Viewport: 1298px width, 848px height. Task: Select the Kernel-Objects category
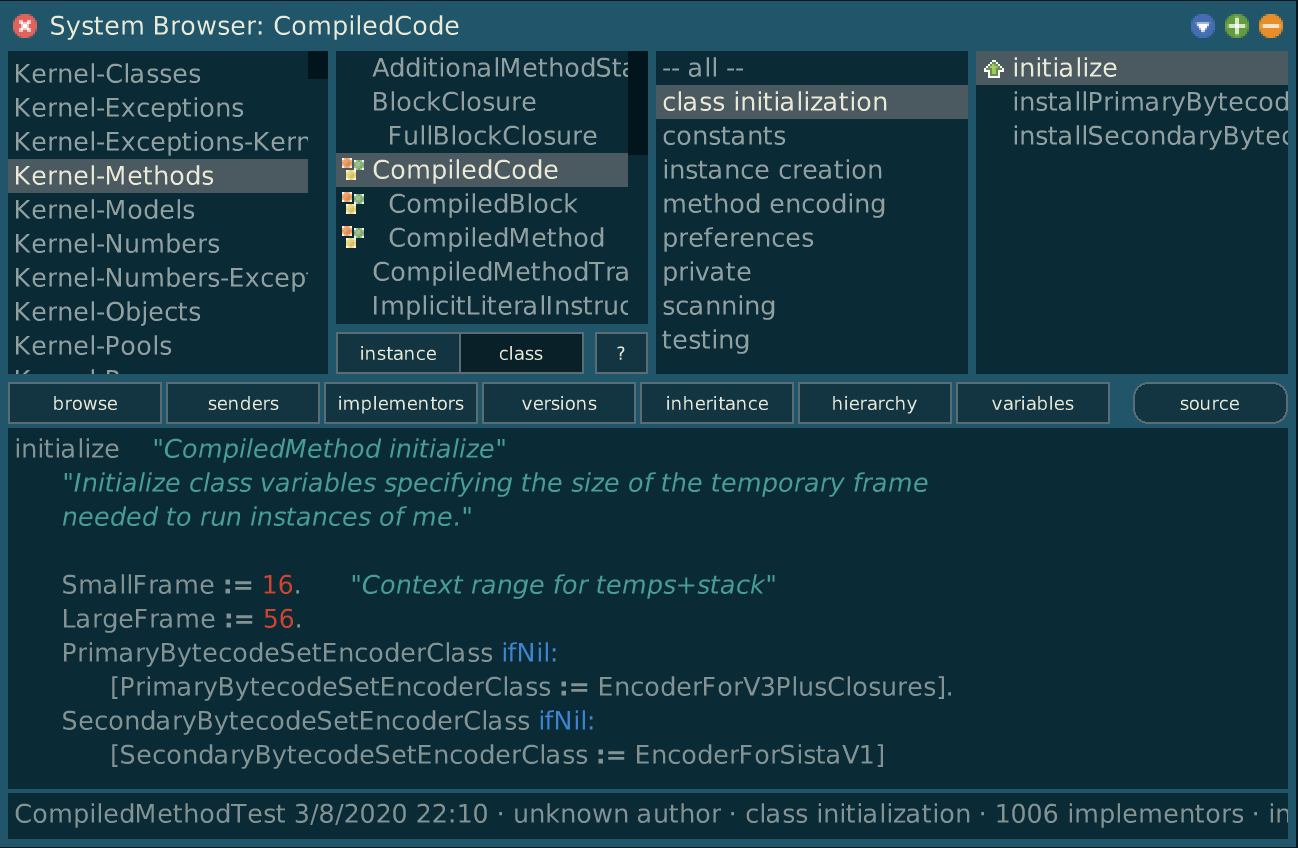(x=158, y=312)
